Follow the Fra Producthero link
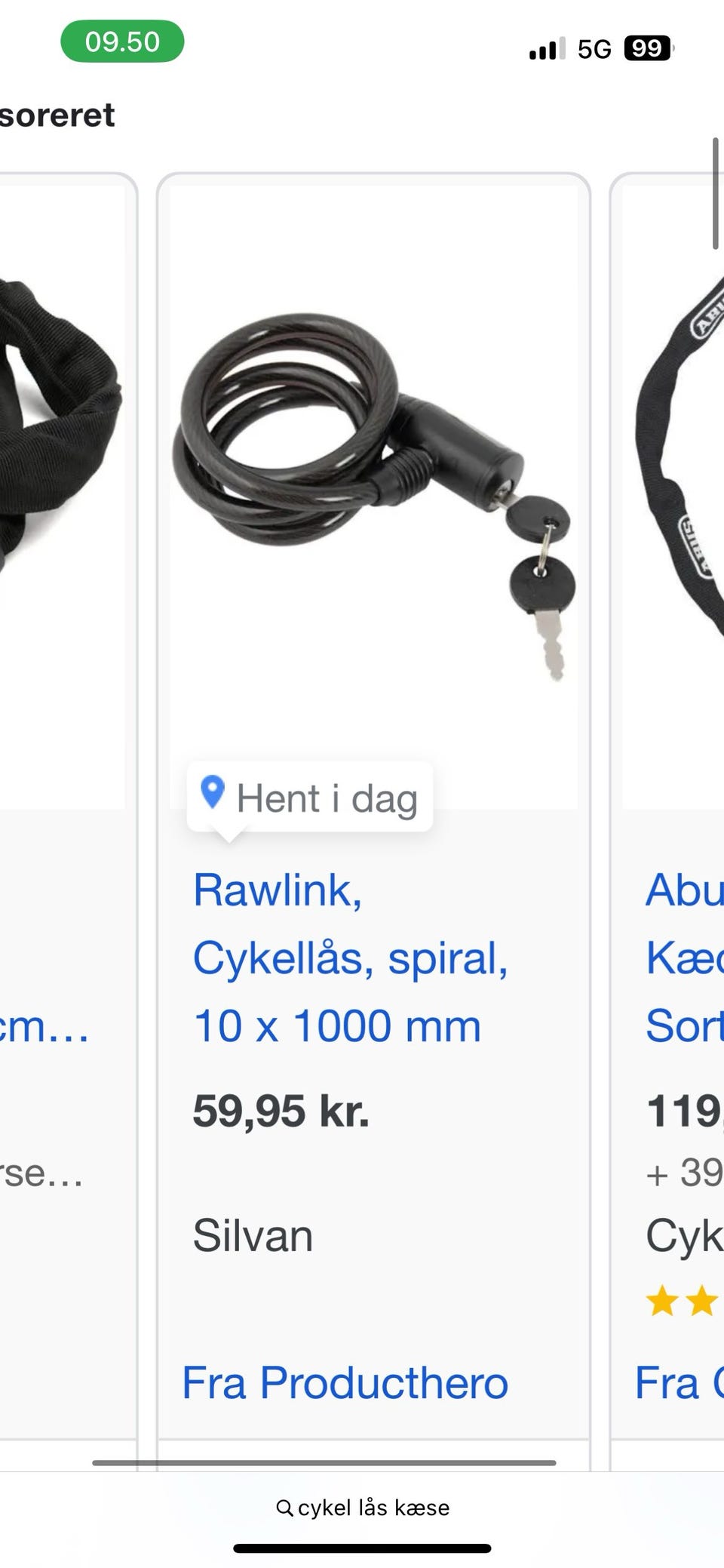The width and height of the screenshot is (724, 1568). [345, 1383]
